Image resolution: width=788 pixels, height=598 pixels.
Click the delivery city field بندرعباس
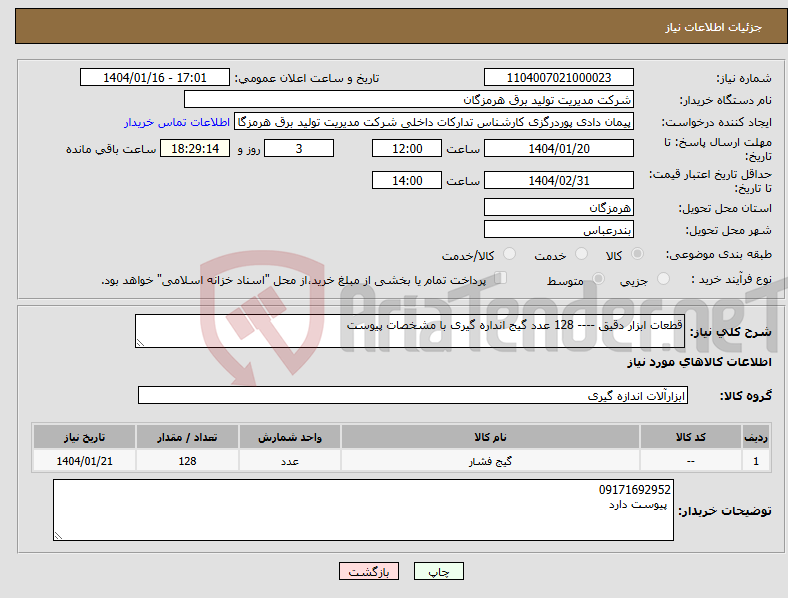pos(558,229)
